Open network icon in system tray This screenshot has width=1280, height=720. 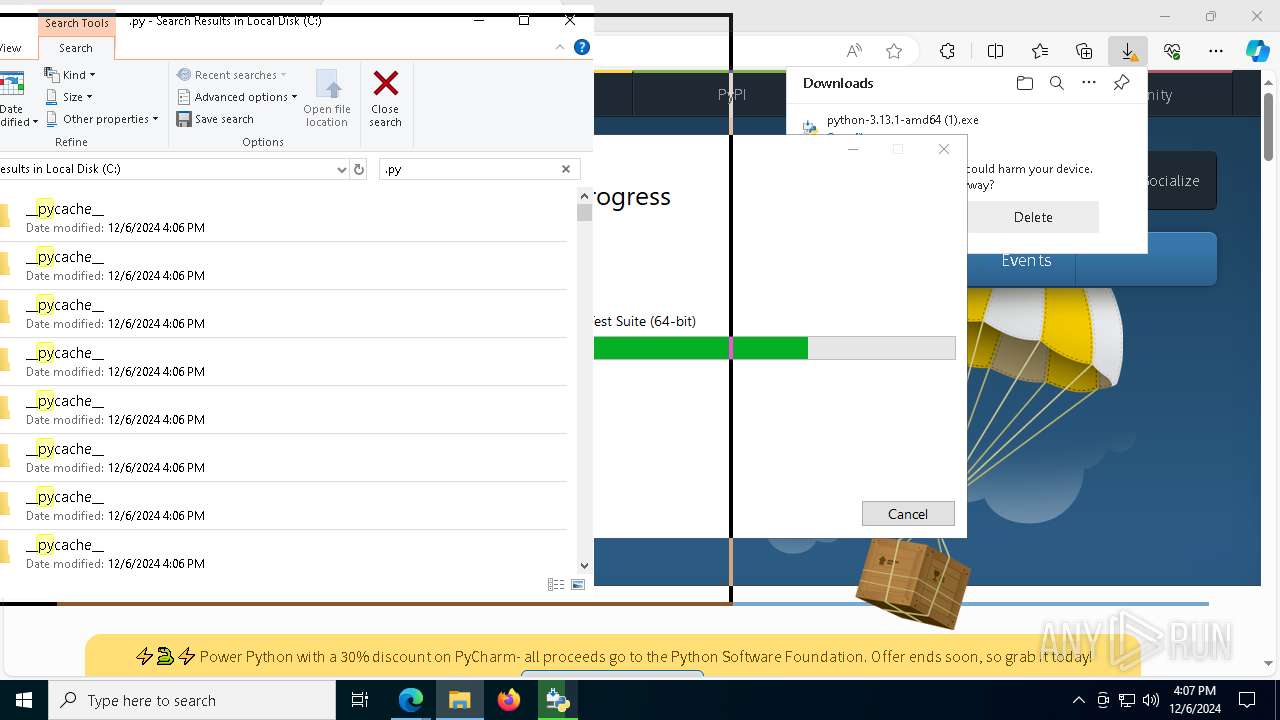point(1127,700)
